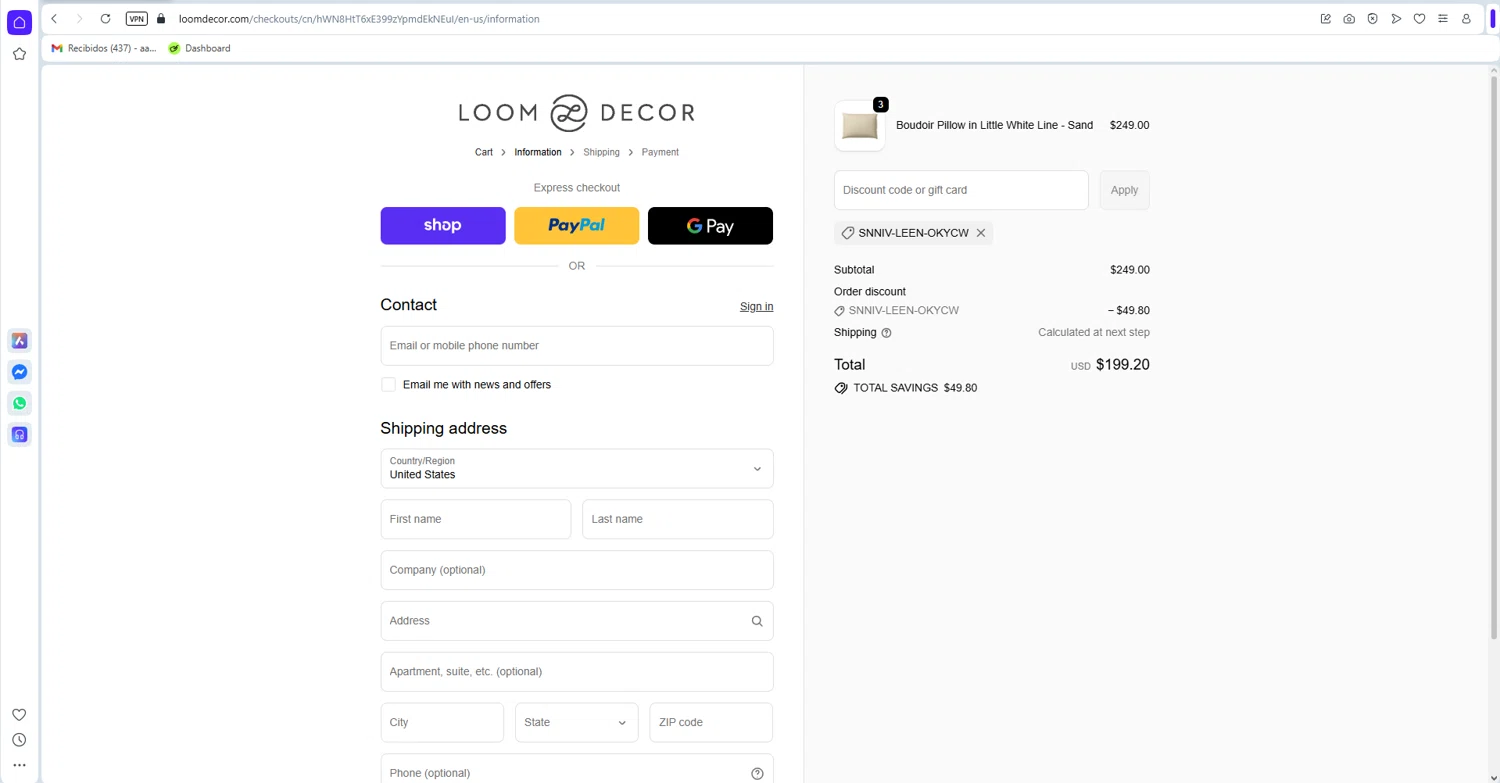Click the send/flow arrow icon in address bar
The height and width of the screenshot is (783, 1500).
[x=1396, y=19]
